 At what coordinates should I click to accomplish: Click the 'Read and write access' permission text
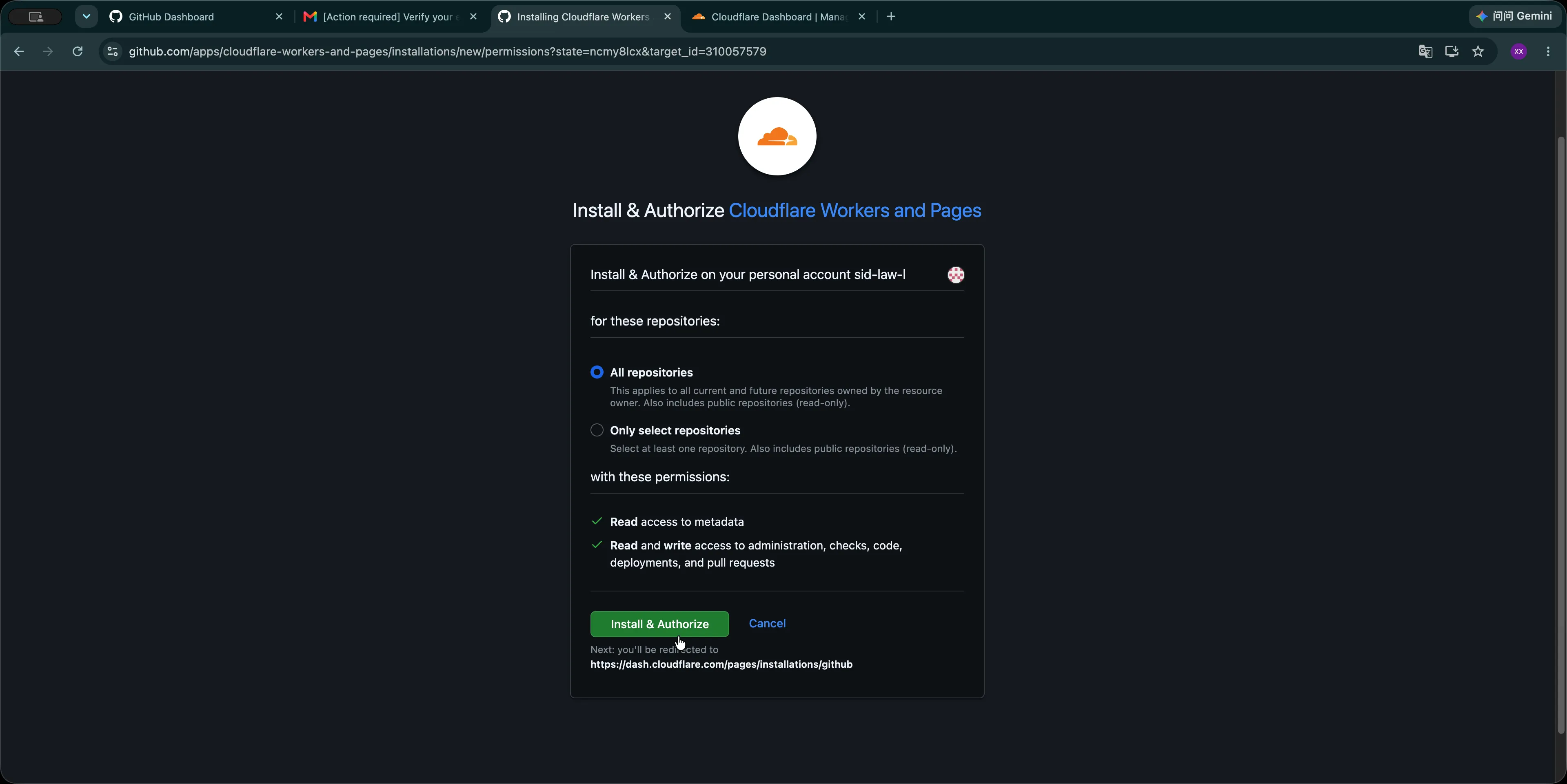pyautogui.click(x=755, y=554)
